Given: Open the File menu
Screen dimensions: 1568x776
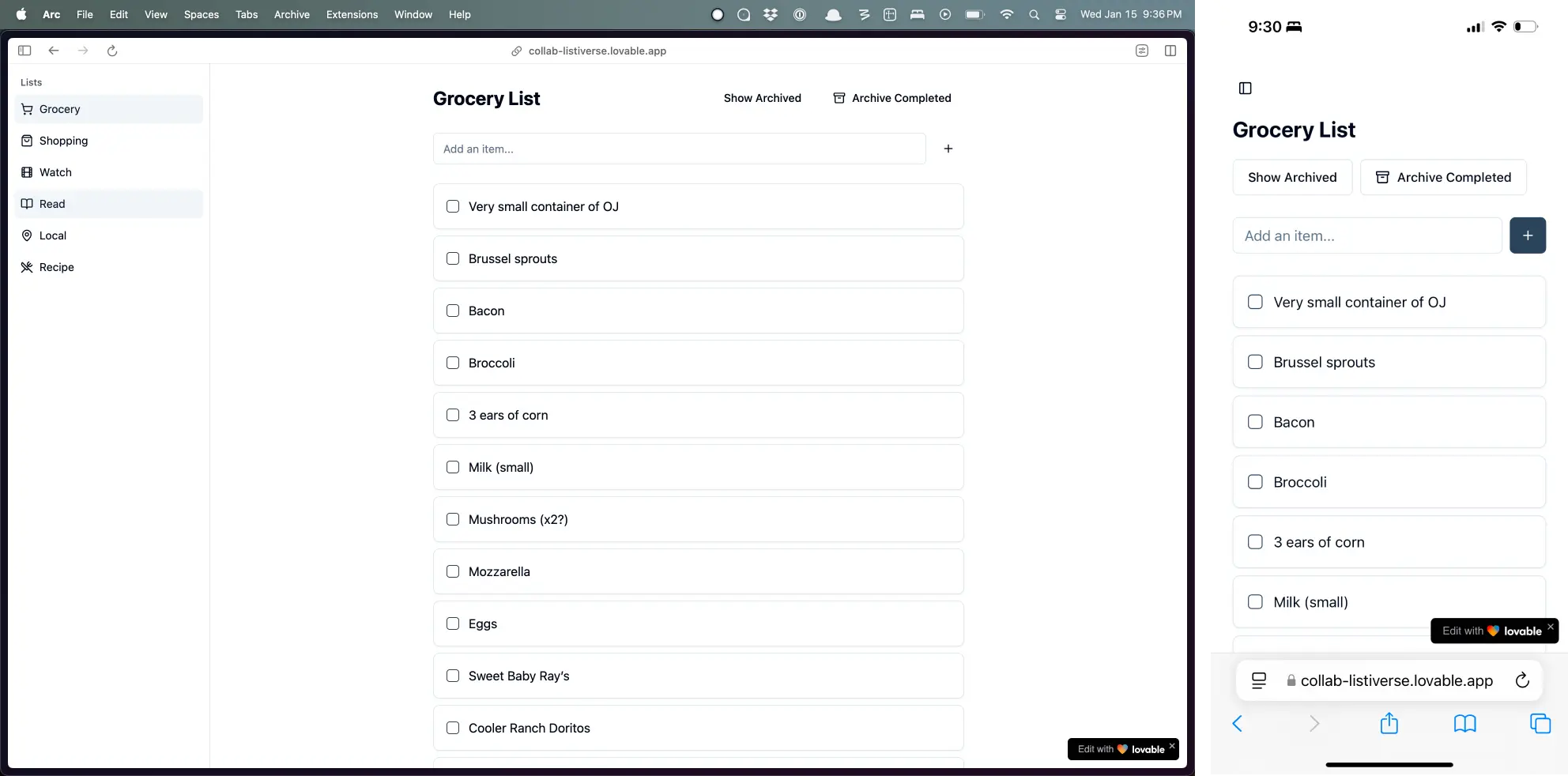Looking at the screenshot, I should pos(85,14).
